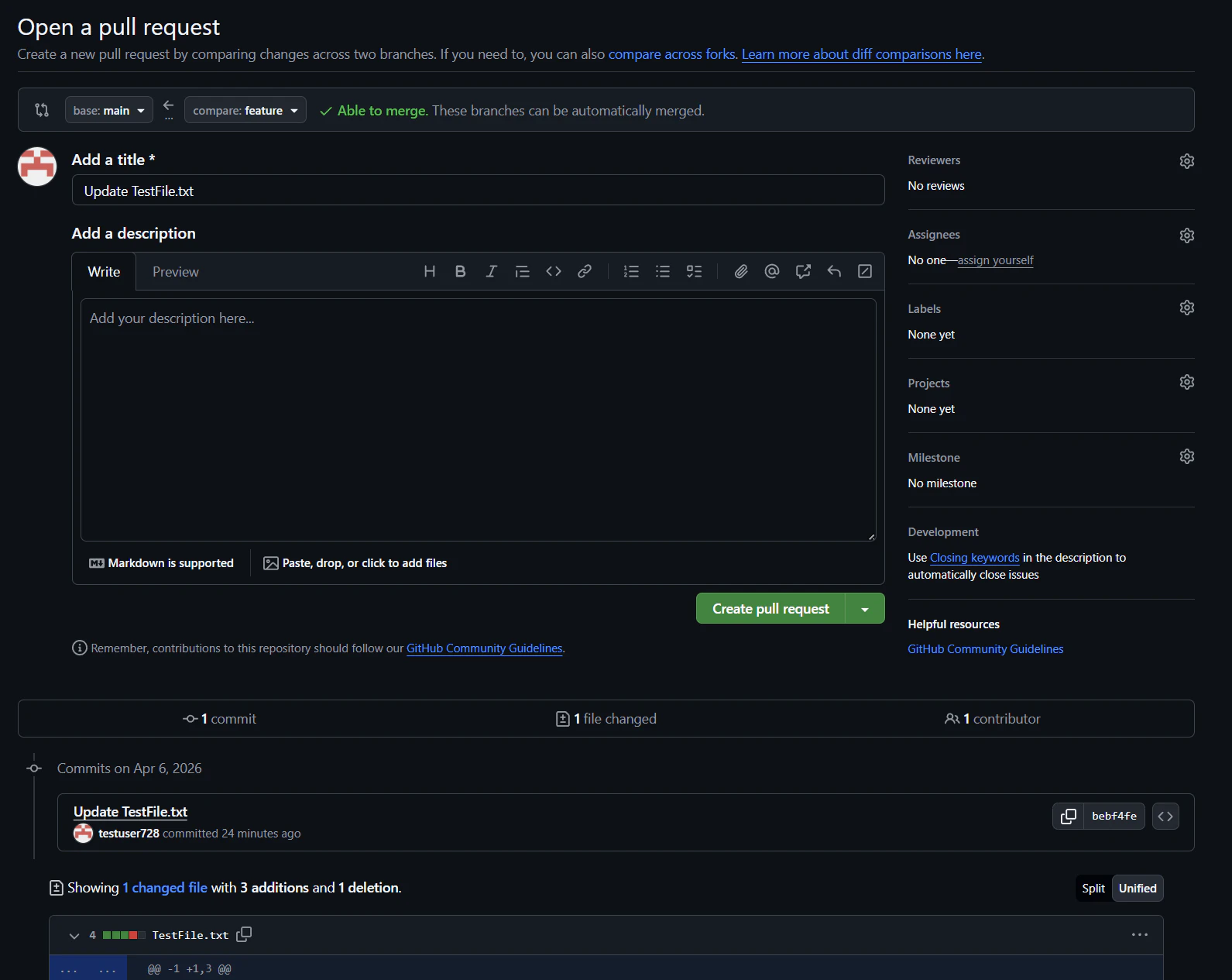Select the Write tab
Image resolution: width=1232 pixels, height=980 pixels.
(104, 272)
